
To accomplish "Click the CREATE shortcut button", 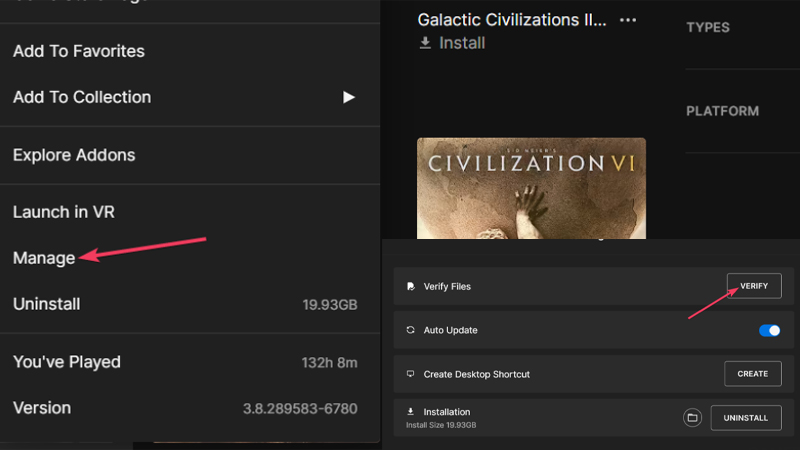I will coord(753,374).
